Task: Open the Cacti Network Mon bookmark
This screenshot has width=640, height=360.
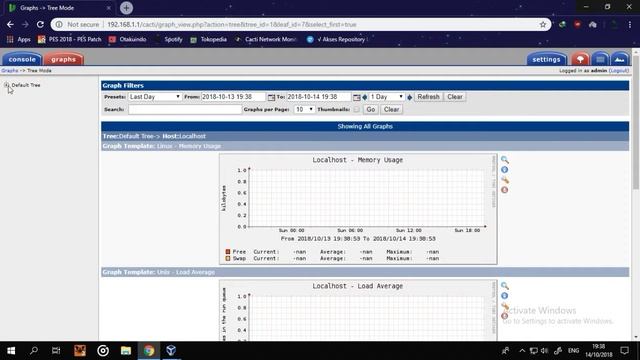Action: click(266, 40)
